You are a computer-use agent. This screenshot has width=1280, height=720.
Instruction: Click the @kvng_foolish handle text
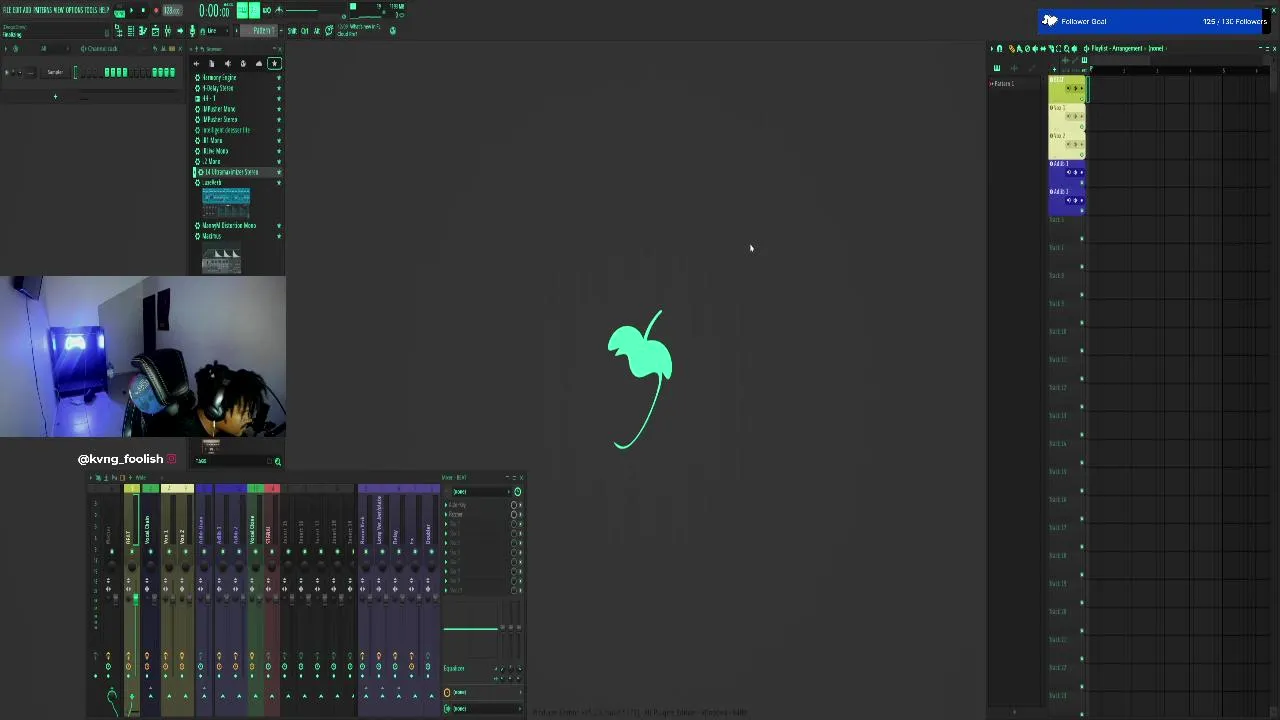coord(120,459)
